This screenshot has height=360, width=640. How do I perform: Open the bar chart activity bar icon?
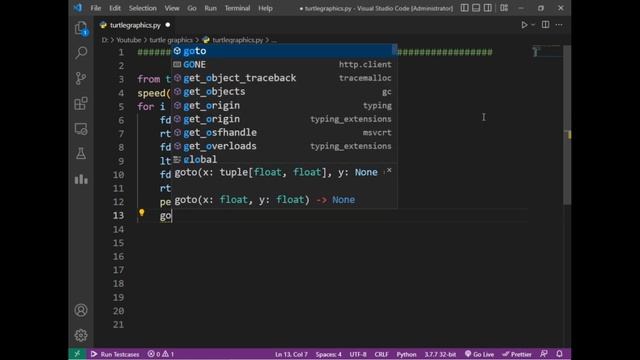(81, 179)
